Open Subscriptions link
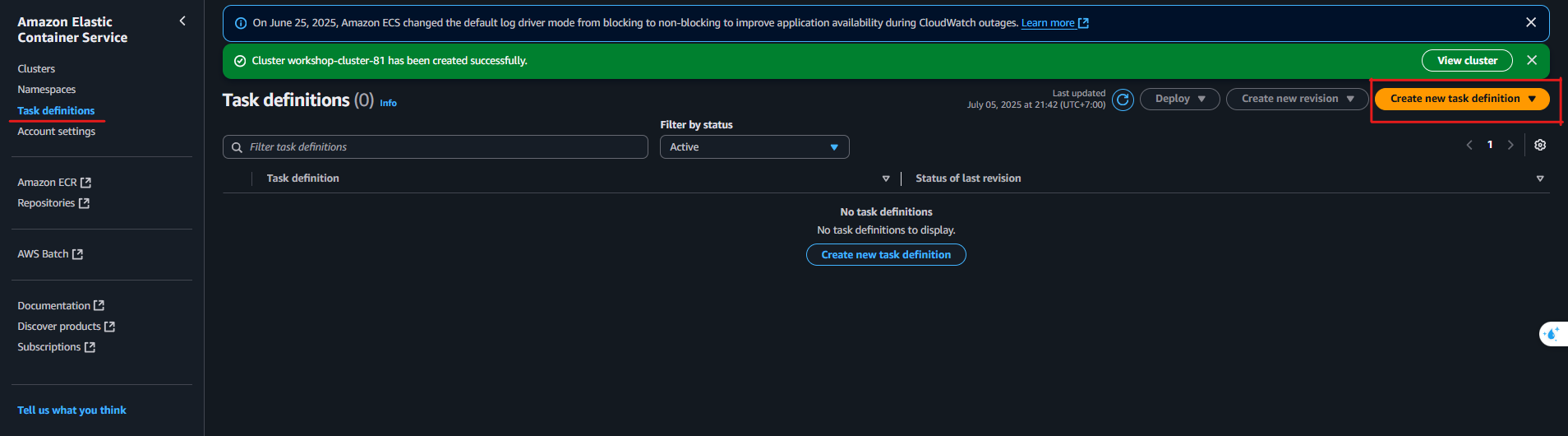The width and height of the screenshot is (1568, 436). [57, 347]
